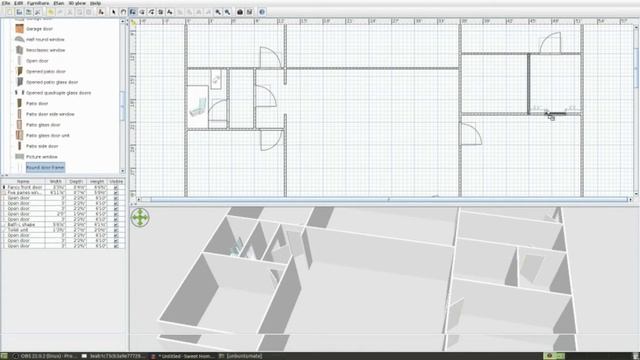This screenshot has width=640, height=360.
Task: Select Picture window catalog item
Action: (42, 157)
